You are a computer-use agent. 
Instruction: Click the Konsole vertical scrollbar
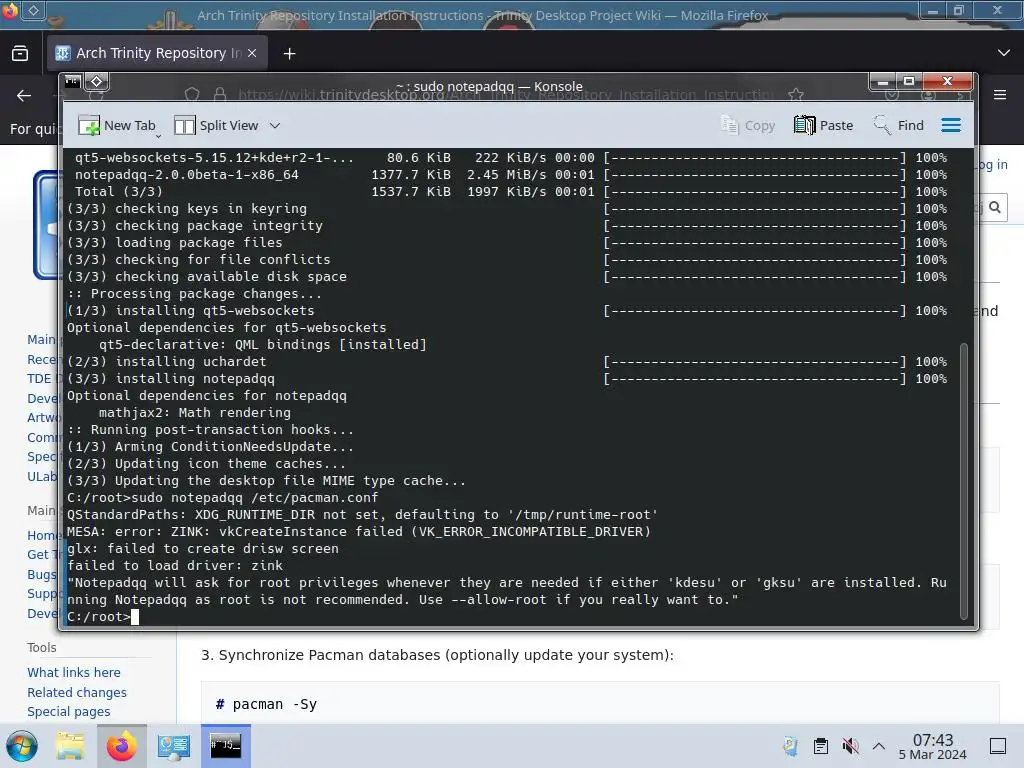pyautogui.click(x=964, y=481)
